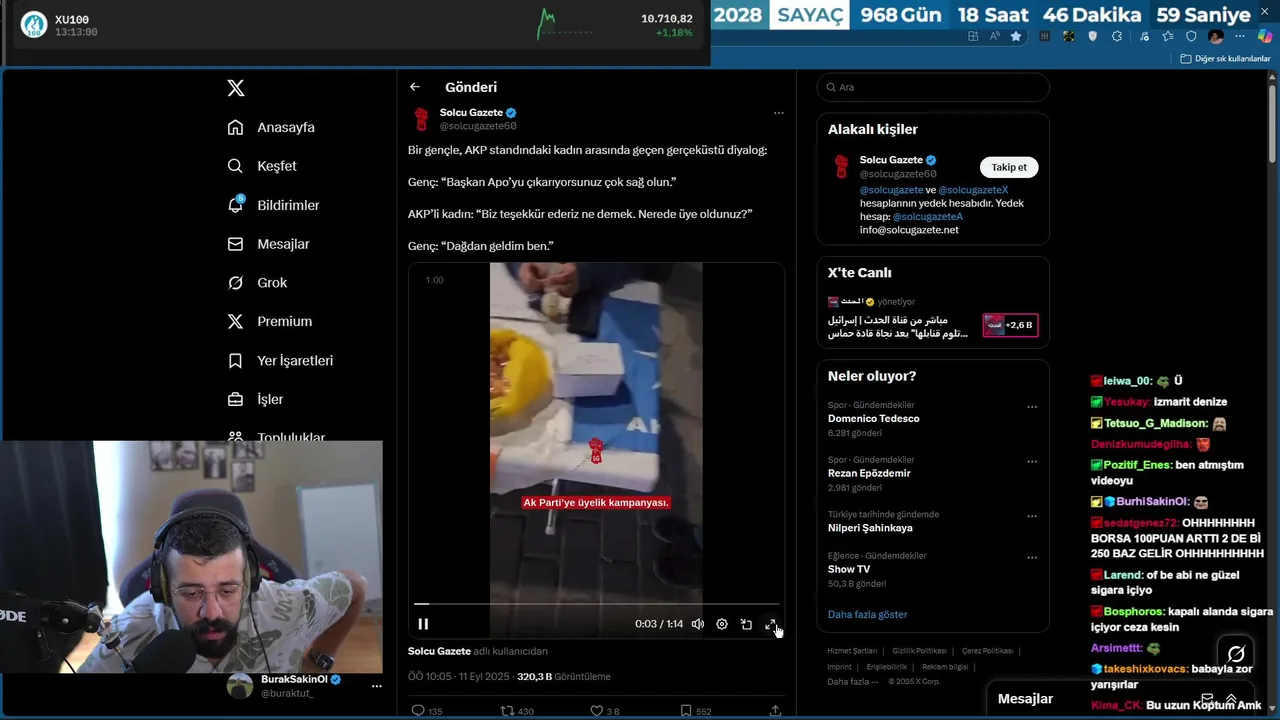
Task: Open the @solcugazeteA link
Action: click(x=928, y=216)
